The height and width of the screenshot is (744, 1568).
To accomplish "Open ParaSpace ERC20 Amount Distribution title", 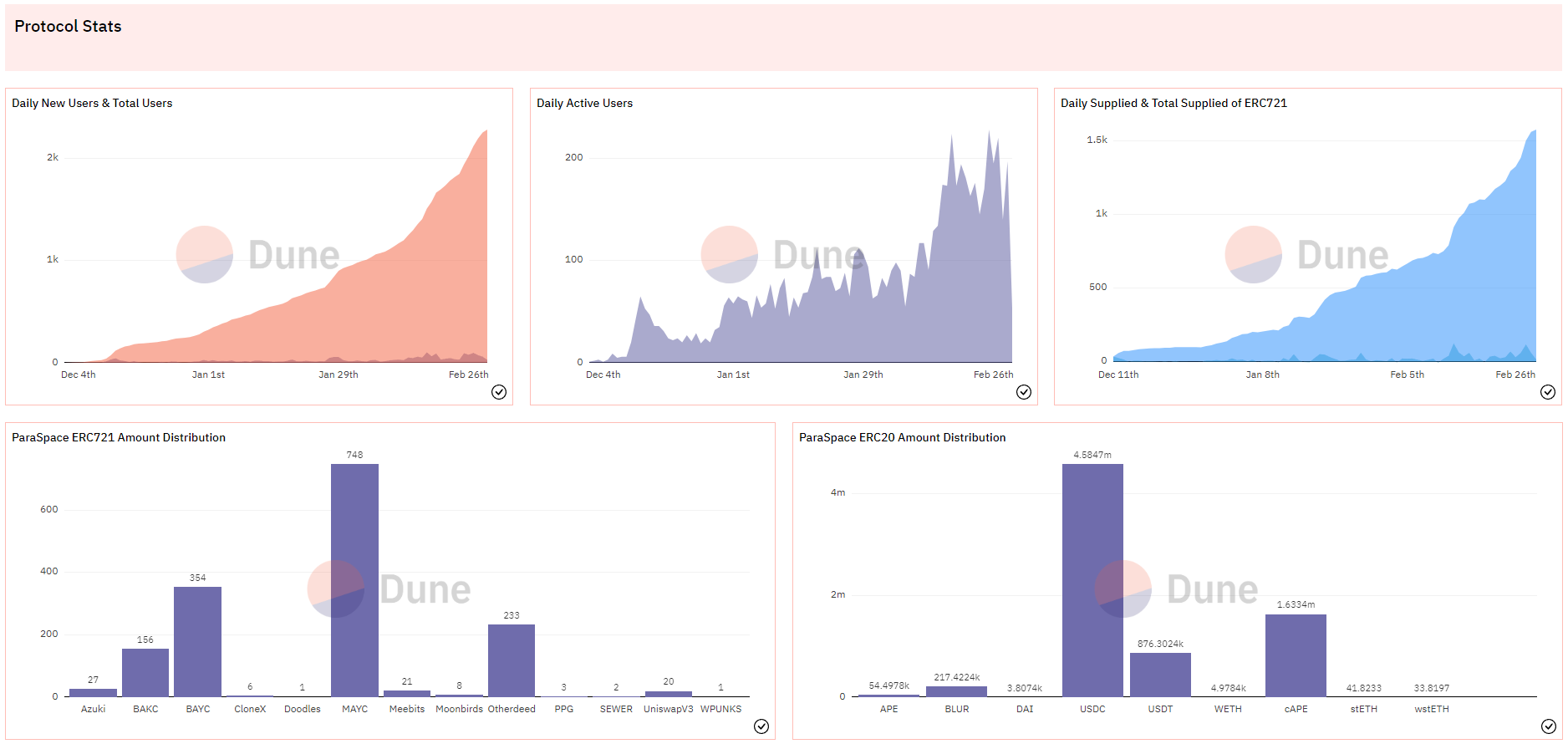I will coord(903,438).
